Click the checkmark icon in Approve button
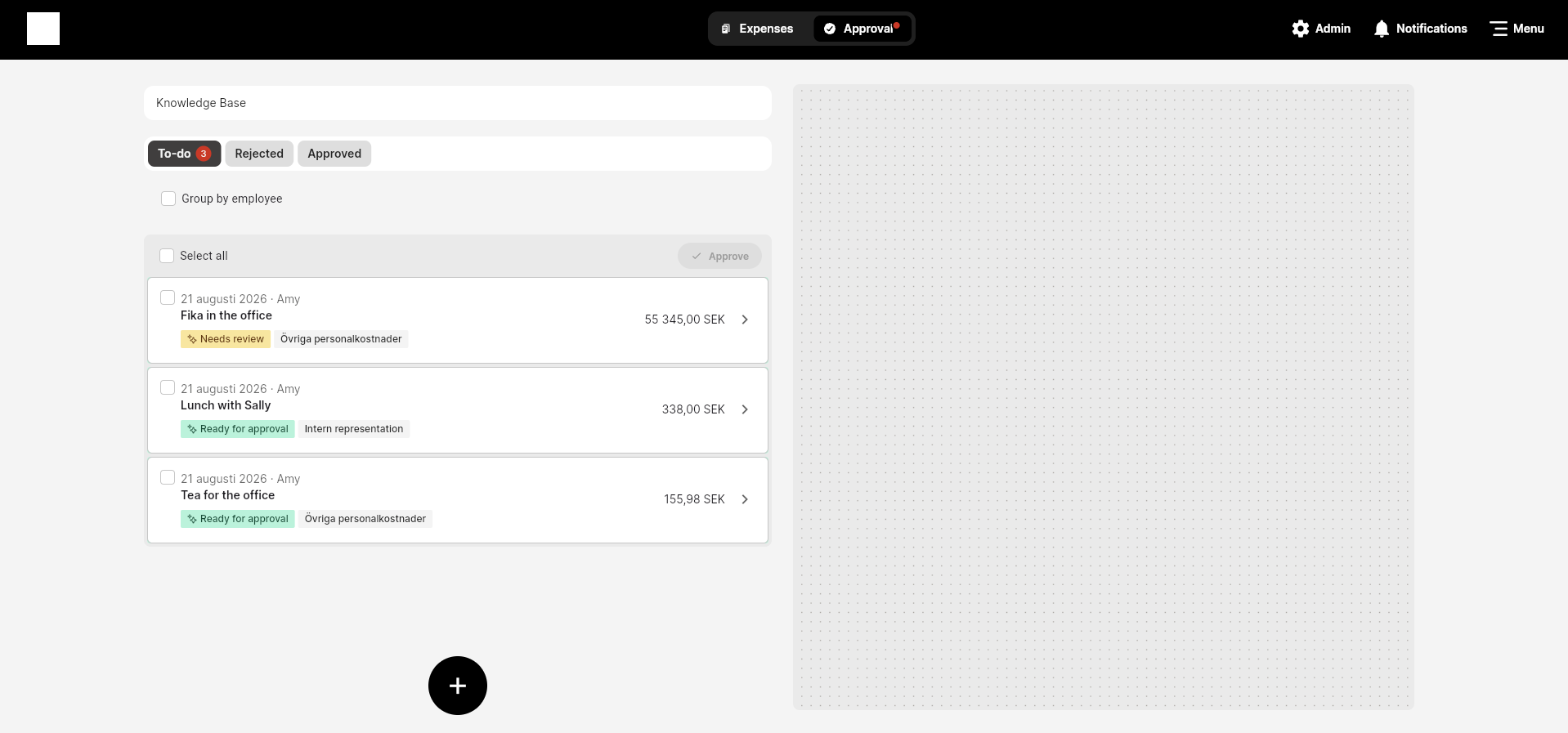 (x=697, y=257)
